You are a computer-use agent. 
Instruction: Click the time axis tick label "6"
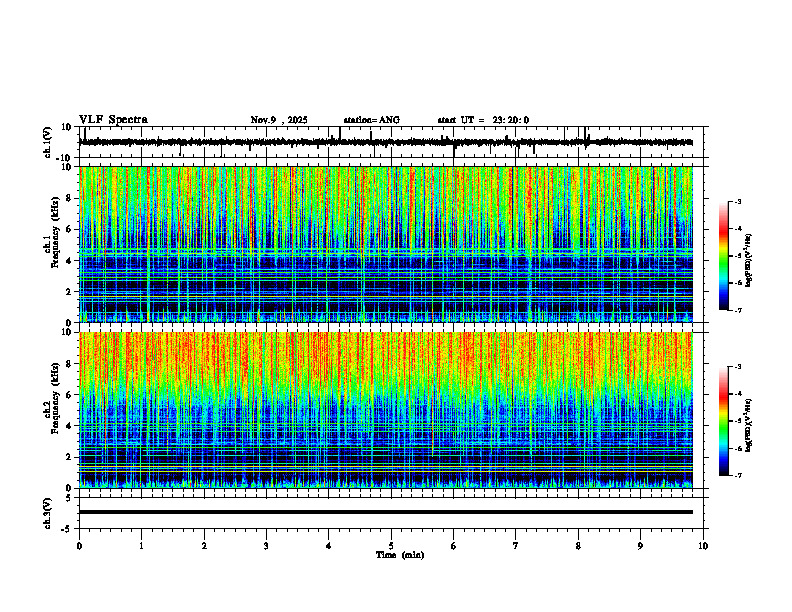[454, 546]
